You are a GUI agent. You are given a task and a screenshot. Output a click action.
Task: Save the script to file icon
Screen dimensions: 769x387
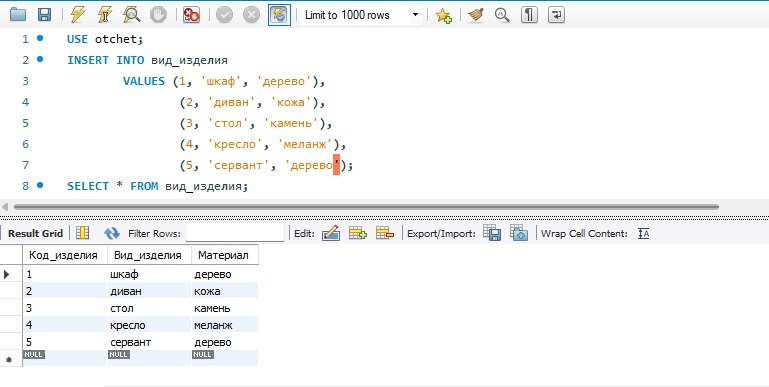45,15
